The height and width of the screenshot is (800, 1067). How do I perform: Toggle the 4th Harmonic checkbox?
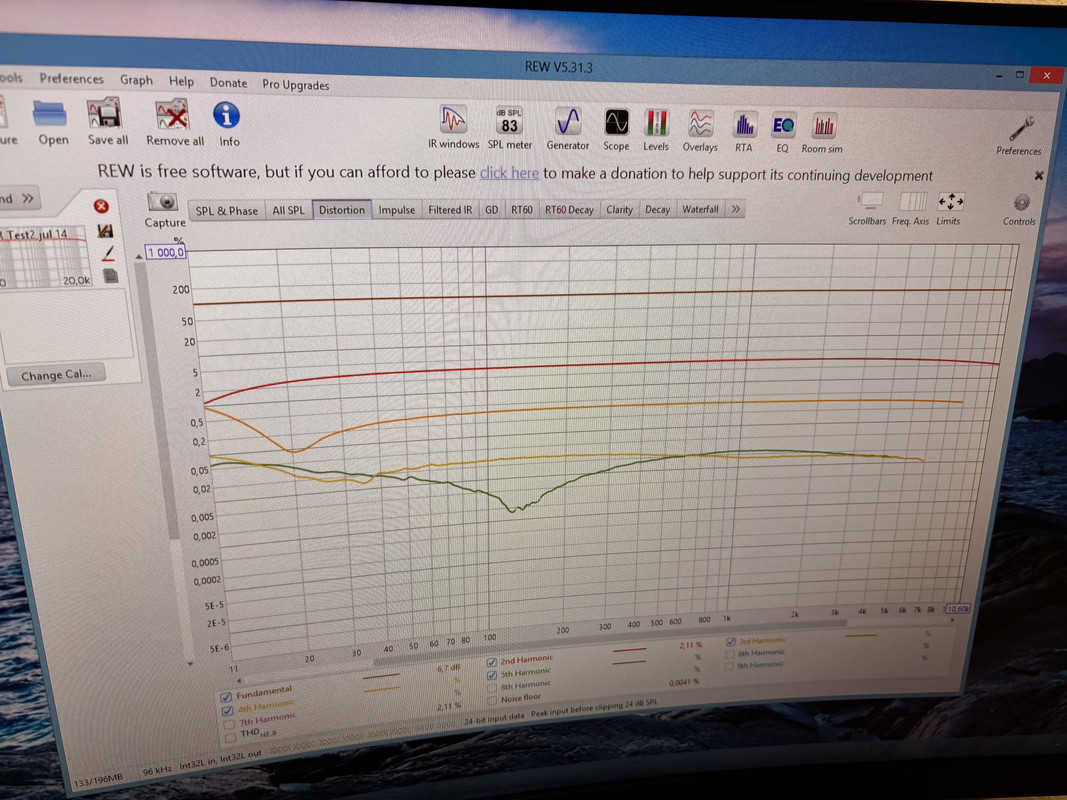pos(227,711)
